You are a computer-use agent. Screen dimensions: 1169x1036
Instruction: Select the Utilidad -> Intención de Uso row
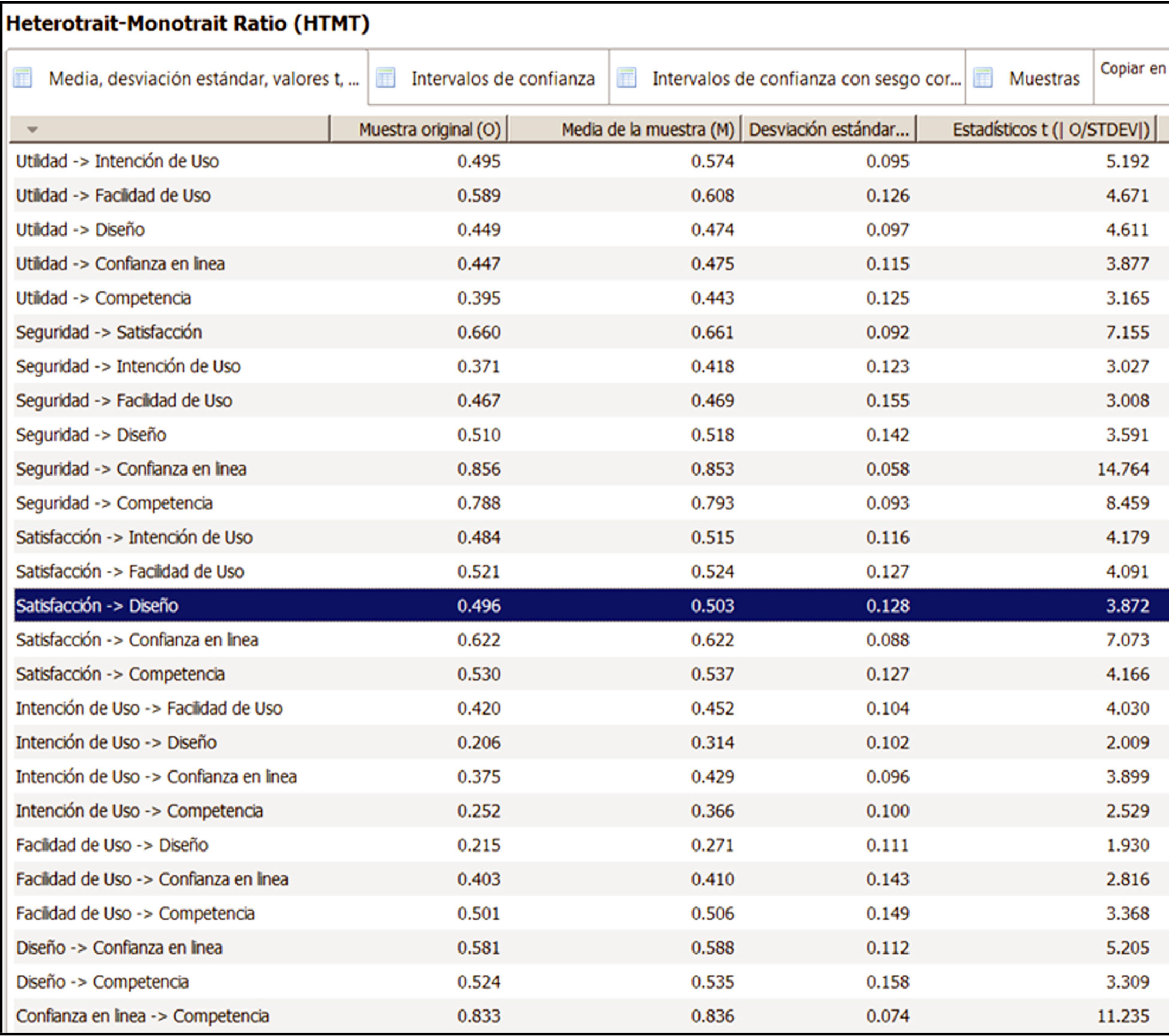pyautogui.click(x=117, y=161)
